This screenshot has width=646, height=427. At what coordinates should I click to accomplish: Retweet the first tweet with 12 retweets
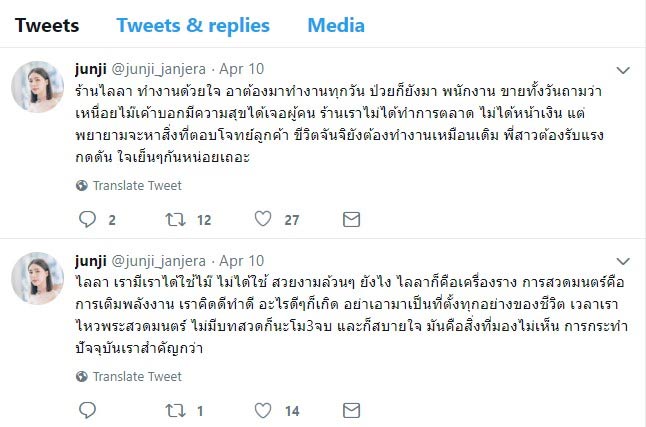tap(176, 218)
